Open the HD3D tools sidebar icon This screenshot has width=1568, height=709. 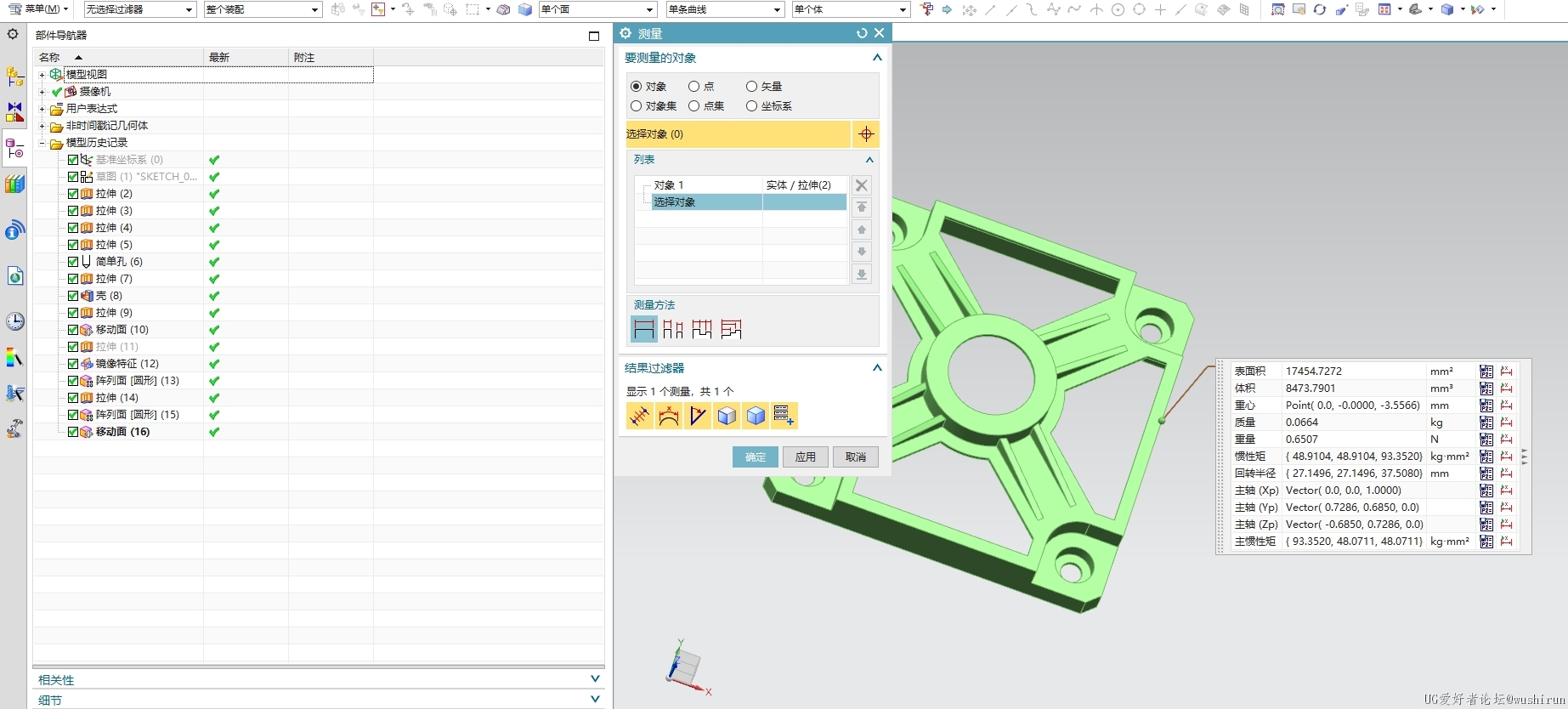(14, 230)
